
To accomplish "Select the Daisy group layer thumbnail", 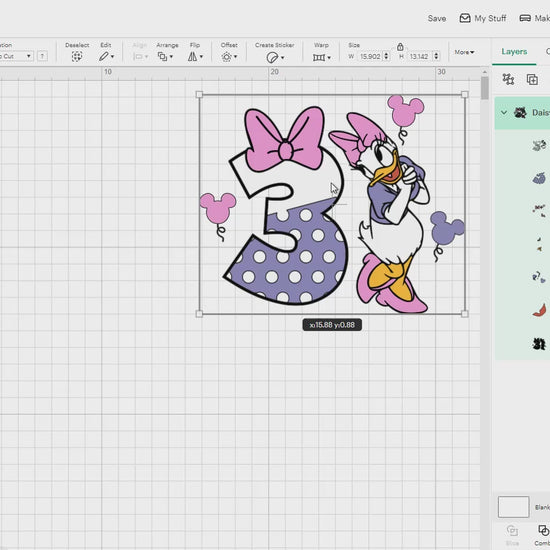I will coord(520,113).
